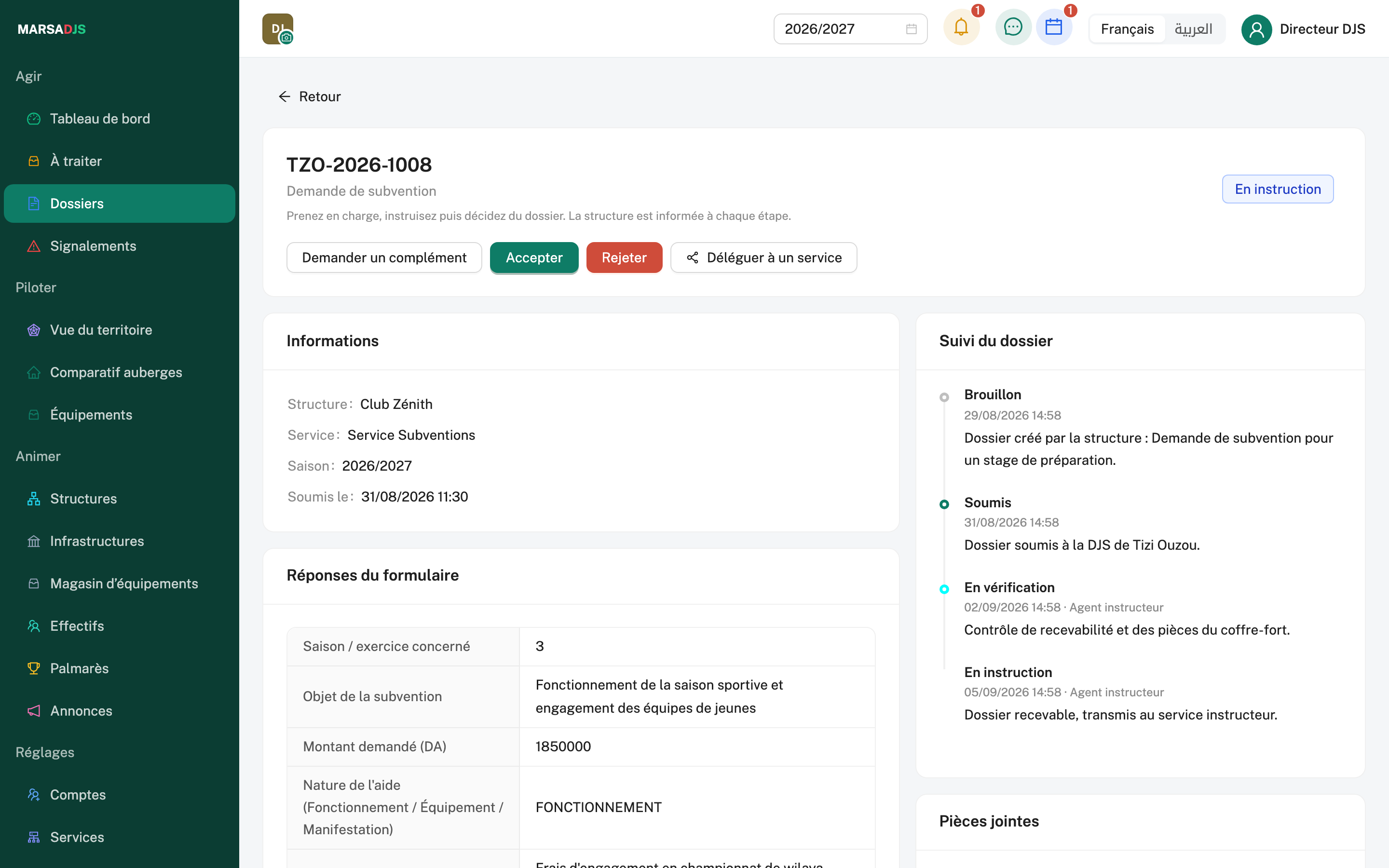Click the Annonces megaphone icon
The width and height of the screenshot is (1389, 868).
tap(34, 711)
